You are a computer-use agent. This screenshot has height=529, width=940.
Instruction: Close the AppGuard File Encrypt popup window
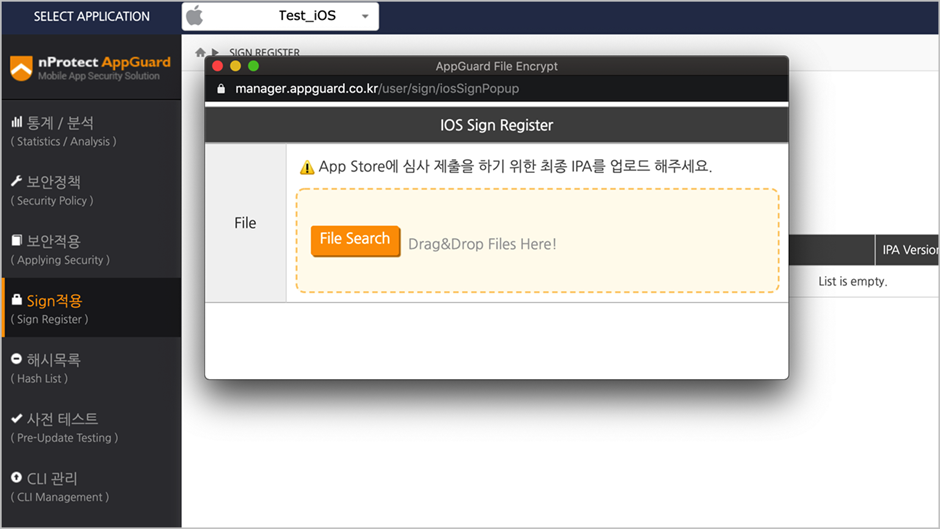point(218,66)
